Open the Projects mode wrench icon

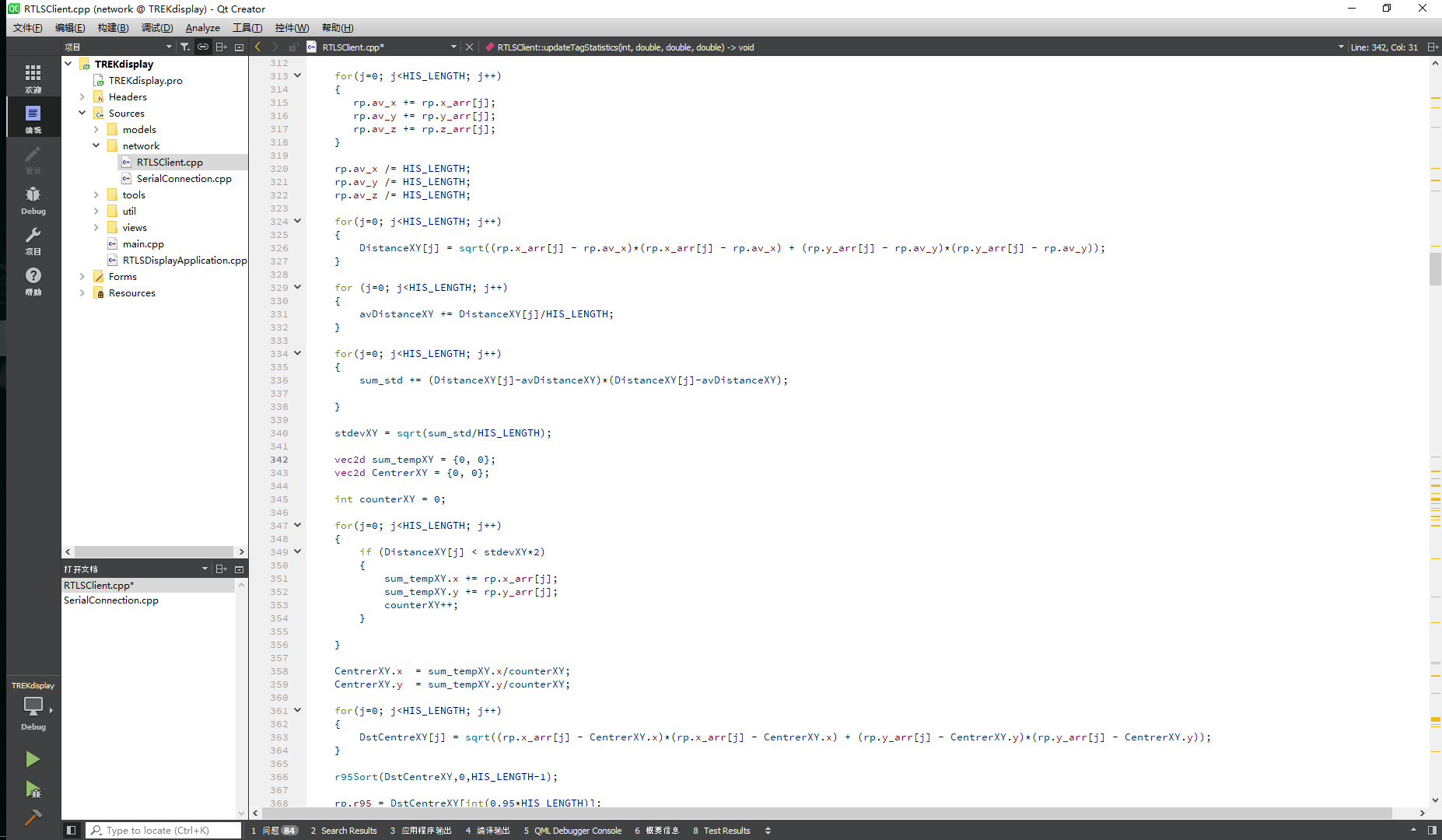[x=33, y=240]
